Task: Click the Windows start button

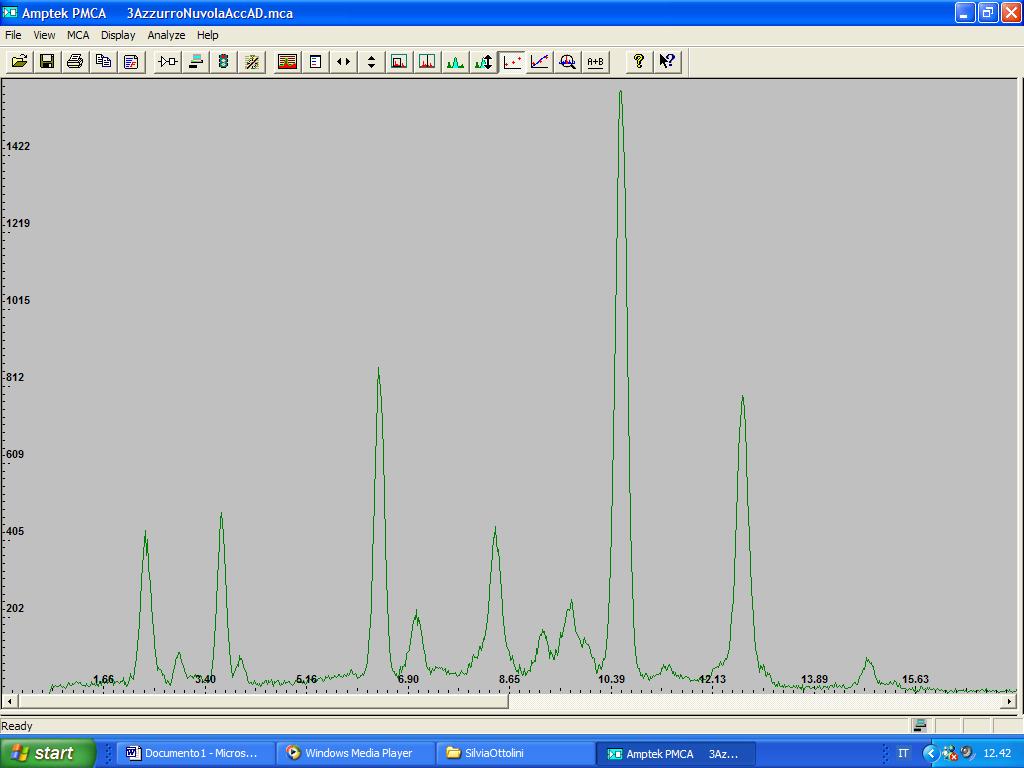Action: [x=47, y=753]
